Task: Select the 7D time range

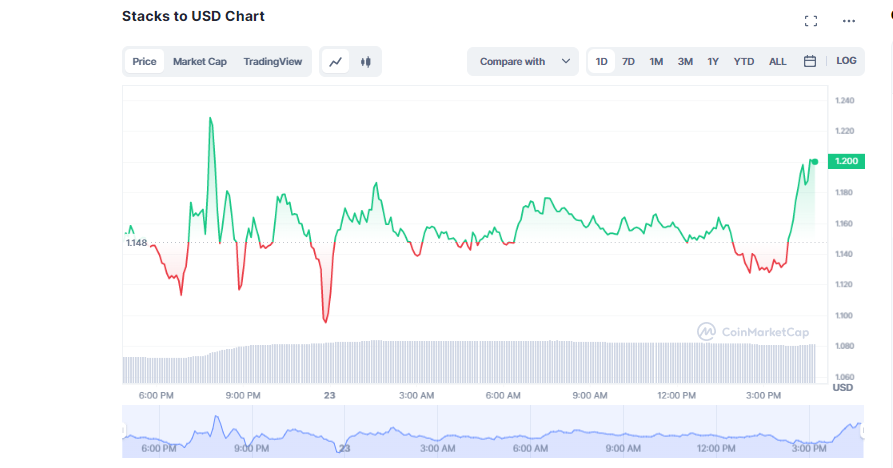Action: [x=628, y=61]
